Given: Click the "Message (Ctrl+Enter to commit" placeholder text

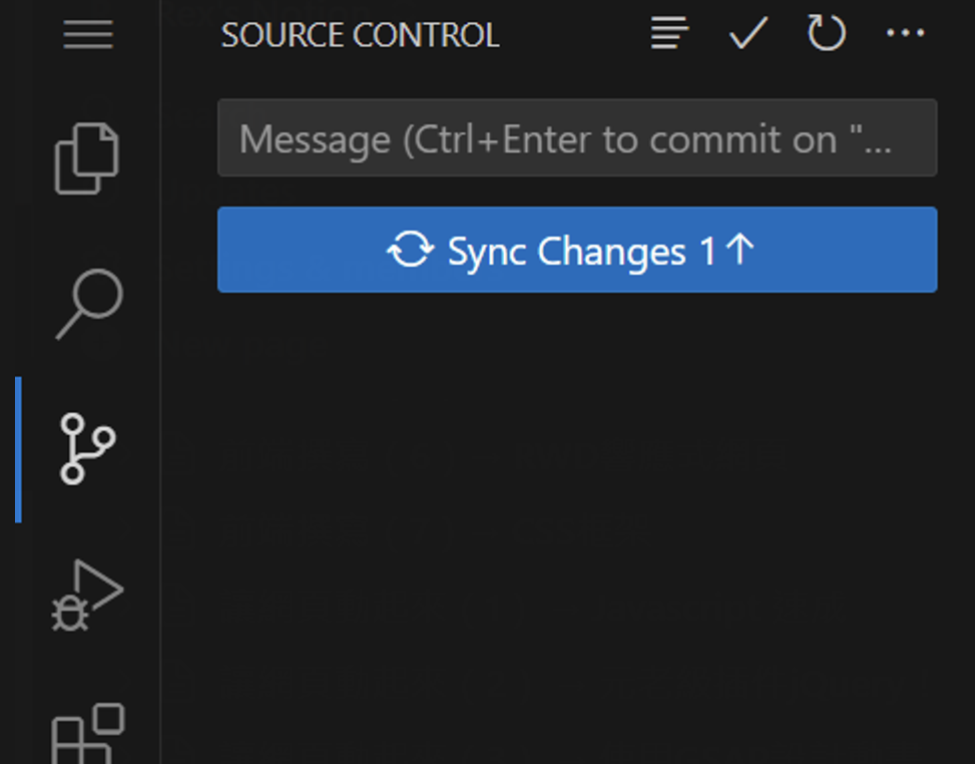Looking at the screenshot, I should click(536, 139).
